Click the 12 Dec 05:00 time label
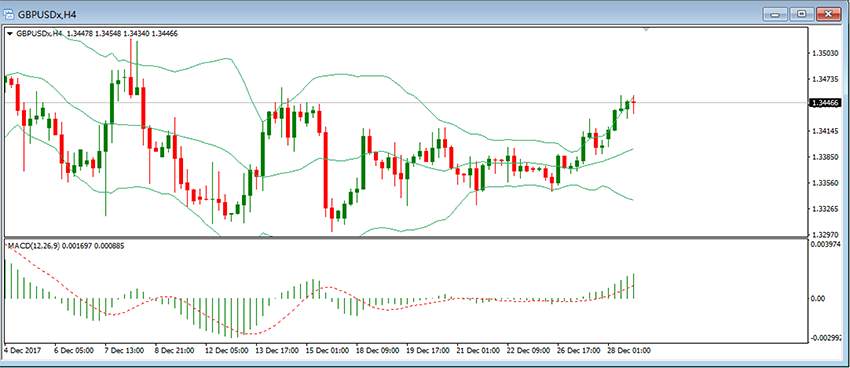 coord(227,351)
